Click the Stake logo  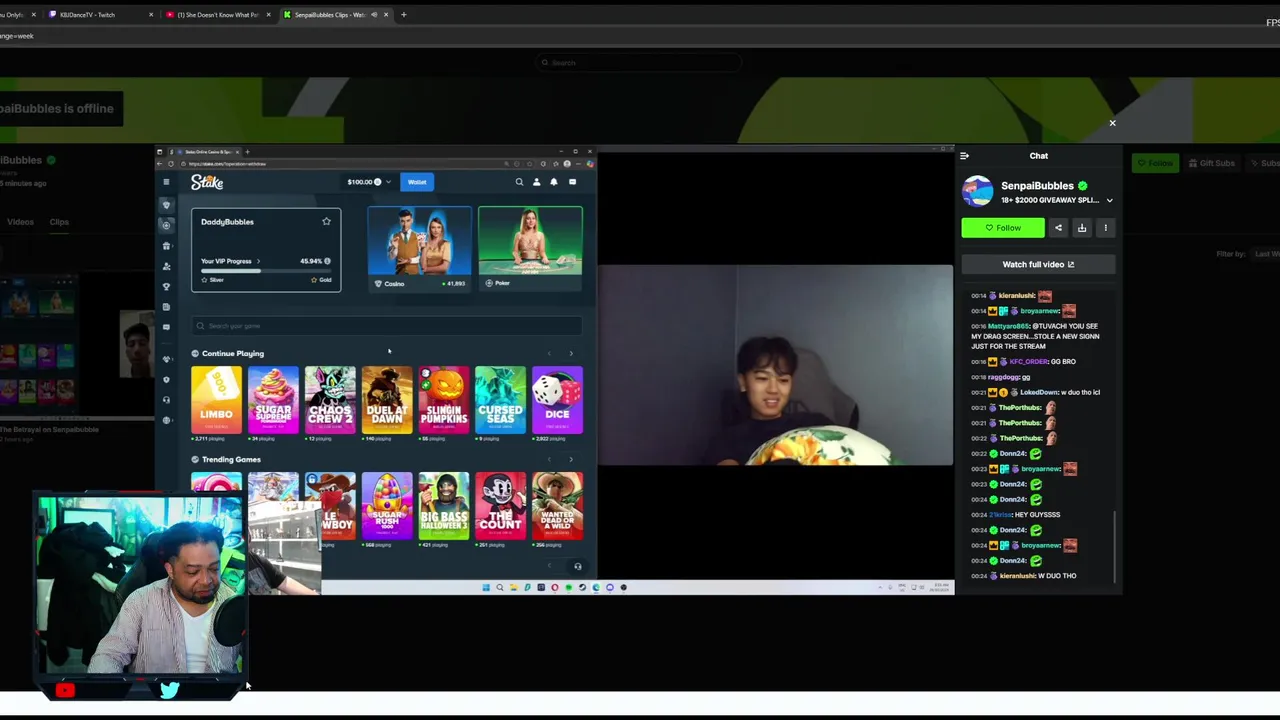[207, 182]
